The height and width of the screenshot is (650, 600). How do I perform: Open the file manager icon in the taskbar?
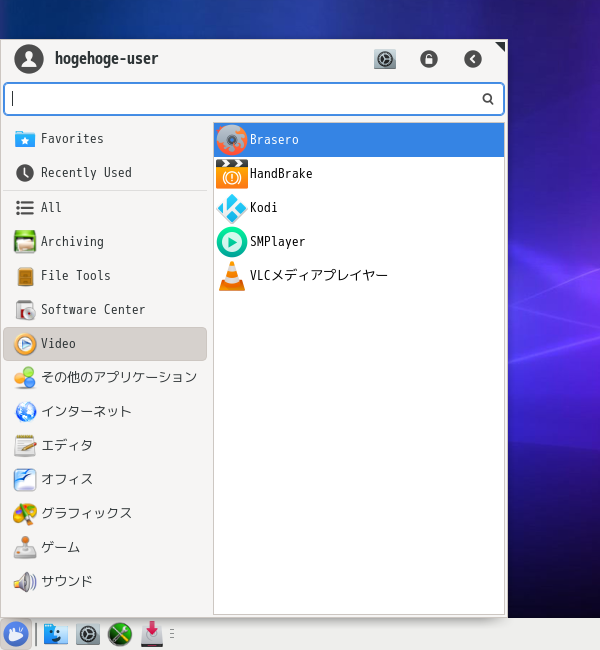point(56,634)
